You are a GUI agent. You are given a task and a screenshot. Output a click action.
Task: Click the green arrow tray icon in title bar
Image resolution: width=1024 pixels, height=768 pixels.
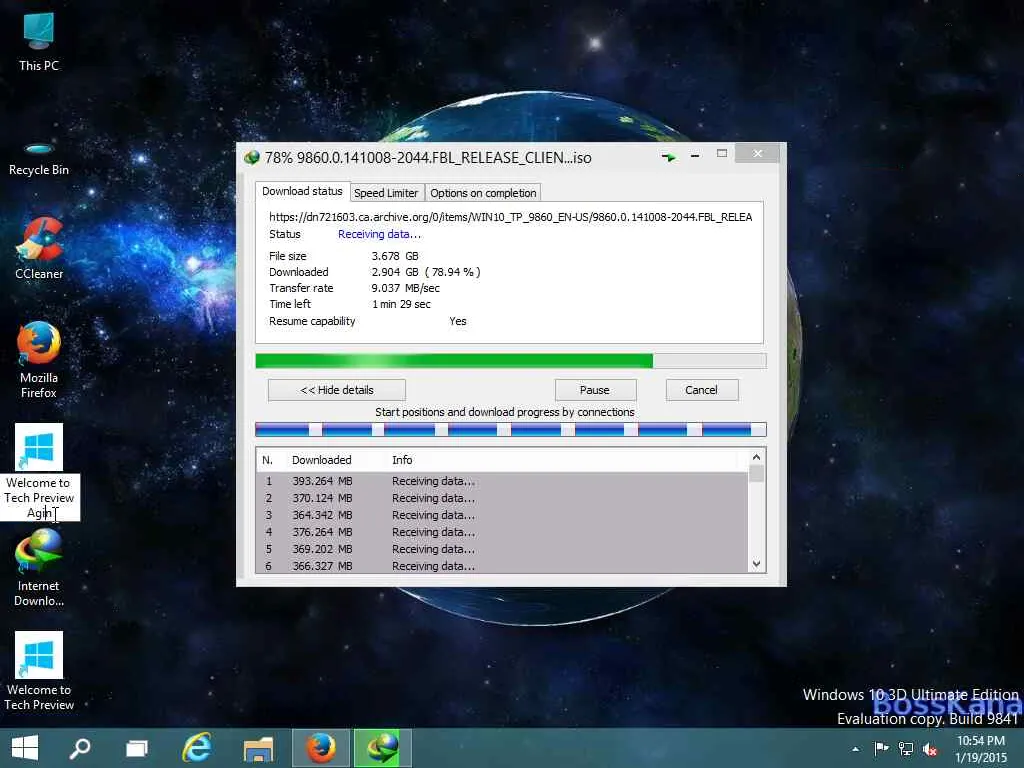tap(668, 157)
